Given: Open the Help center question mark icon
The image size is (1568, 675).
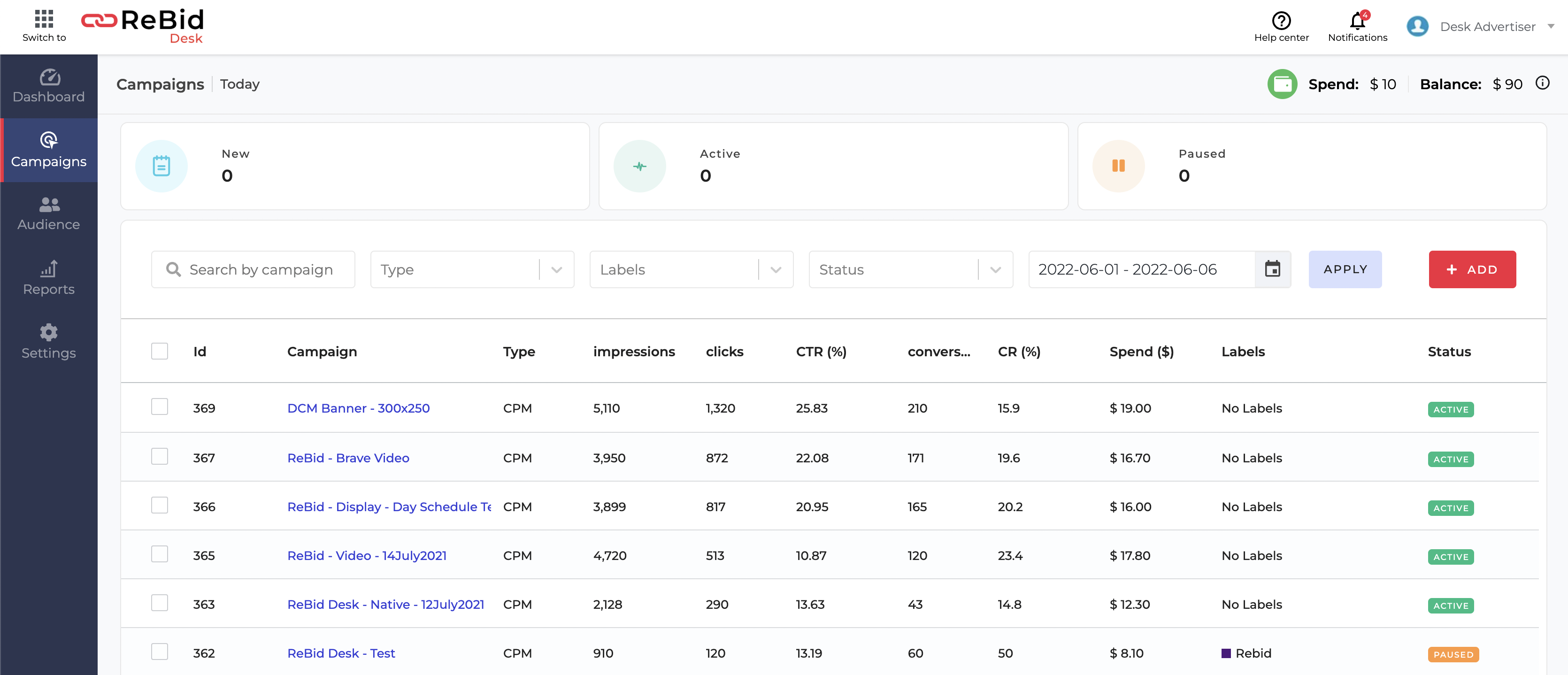Looking at the screenshot, I should tap(1281, 21).
